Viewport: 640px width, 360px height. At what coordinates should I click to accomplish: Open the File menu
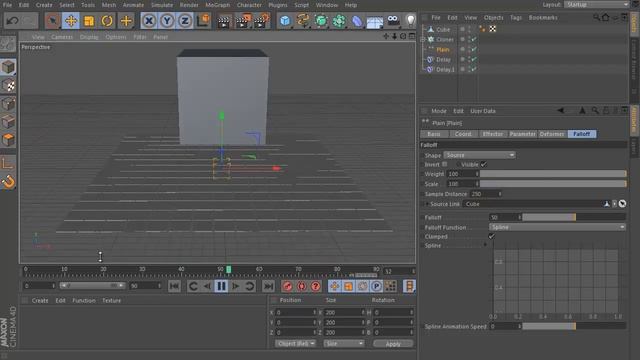coord(7,5)
